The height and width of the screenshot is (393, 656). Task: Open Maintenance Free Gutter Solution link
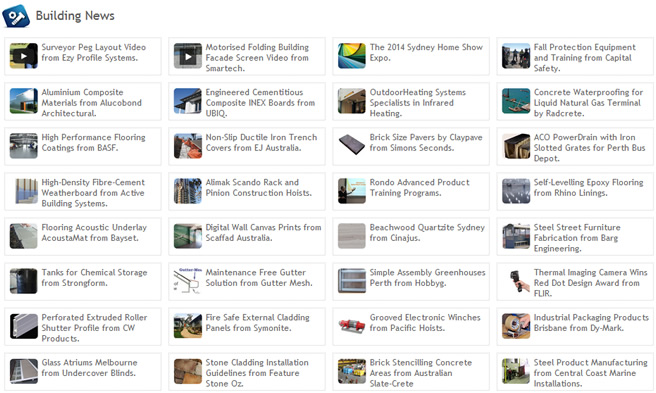point(259,278)
